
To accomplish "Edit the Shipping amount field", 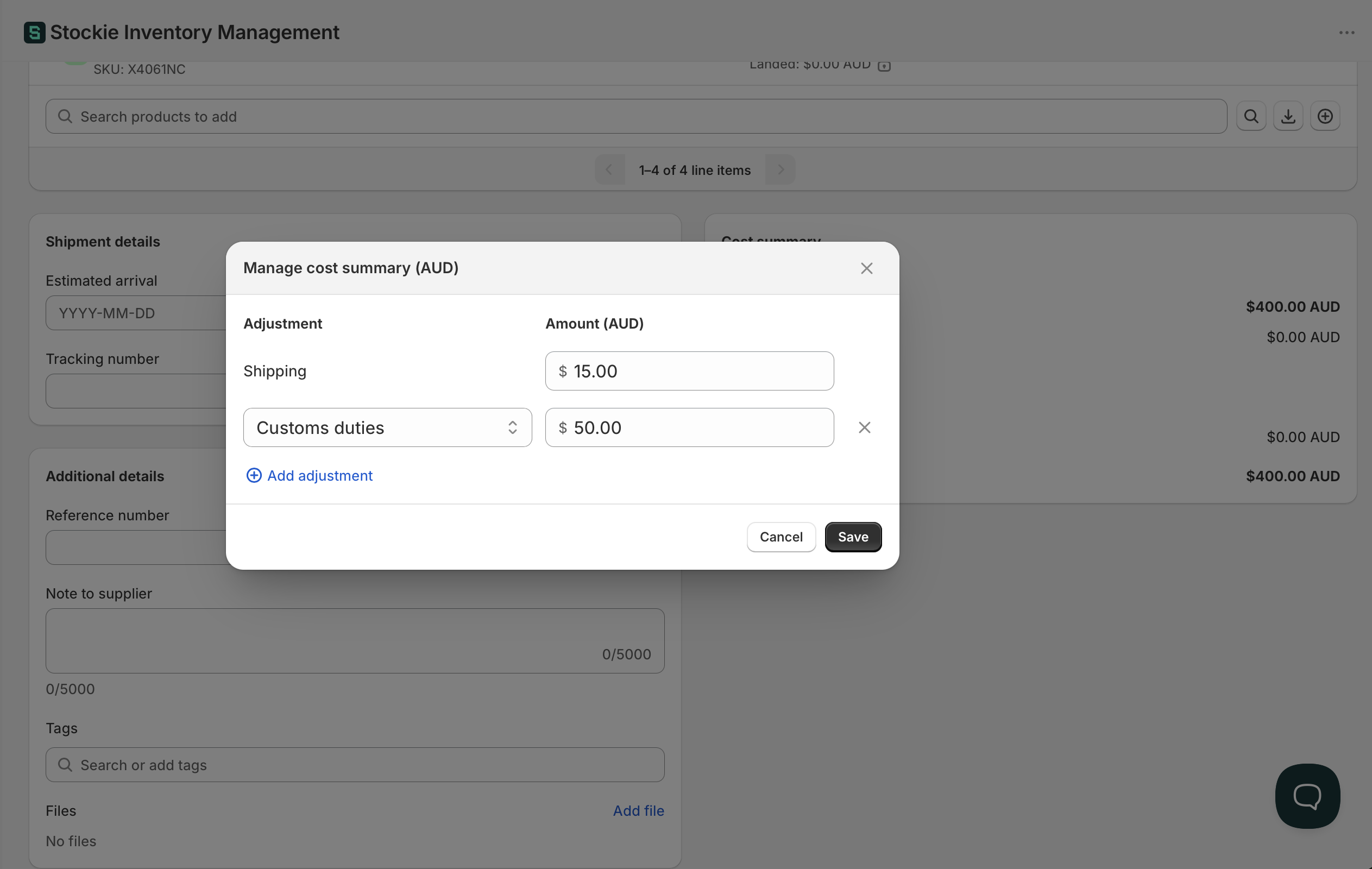I will [689, 371].
